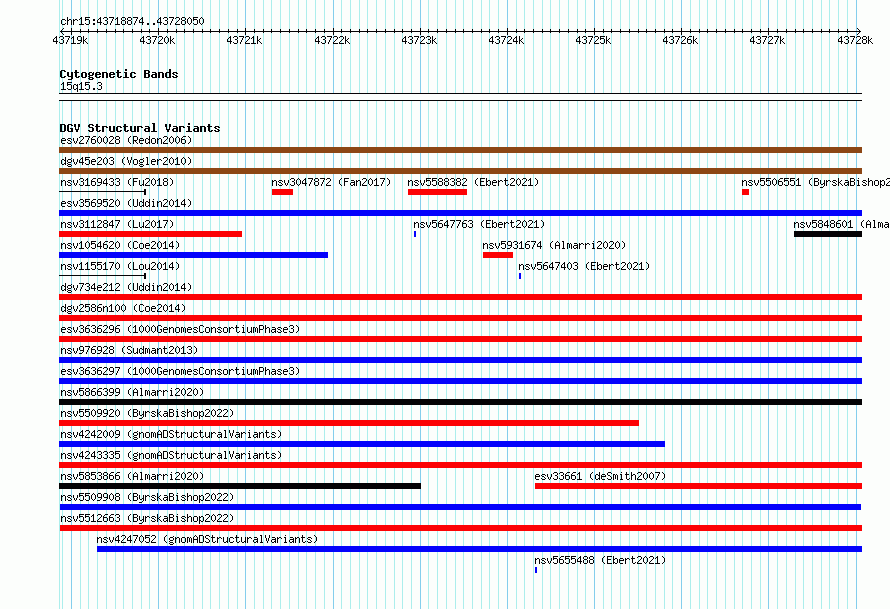Click the esv2760028 (Redon2006) variant label
Viewport: 890px width, 609px height.
pos(126,140)
